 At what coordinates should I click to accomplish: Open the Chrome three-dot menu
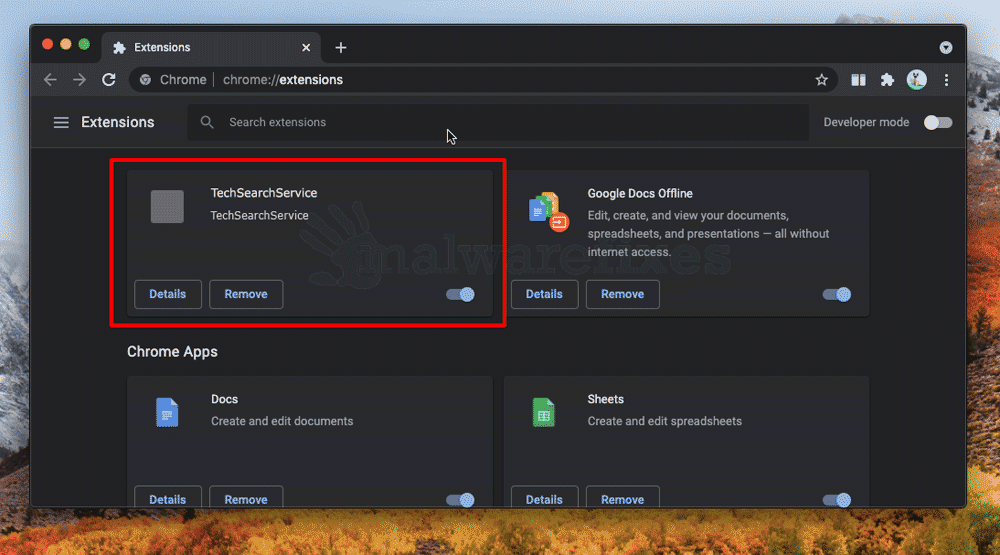[946, 80]
